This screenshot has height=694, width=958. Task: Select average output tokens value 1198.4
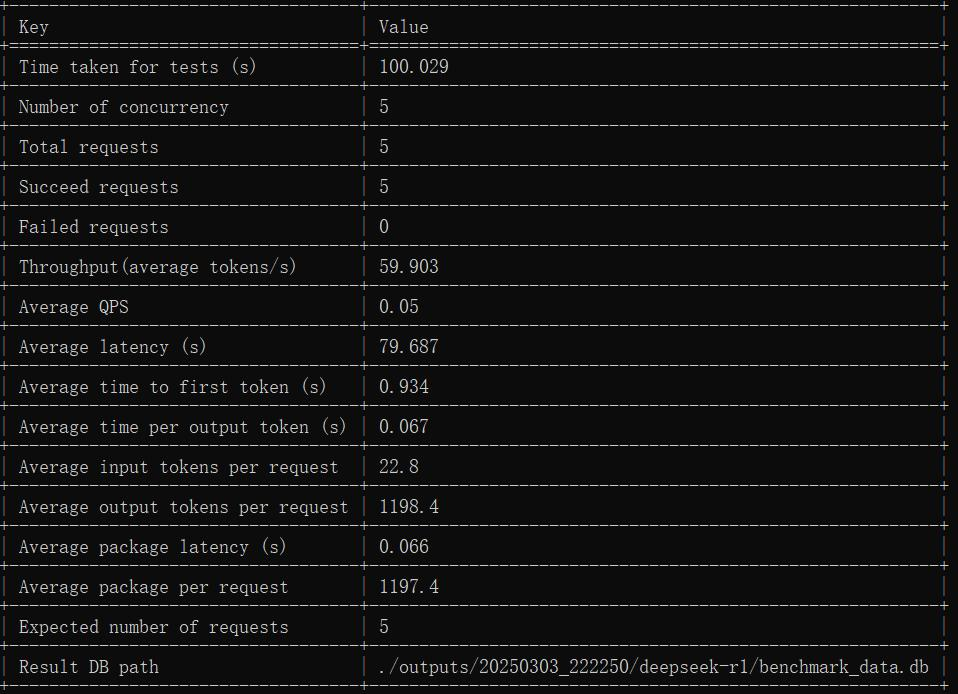pos(409,506)
